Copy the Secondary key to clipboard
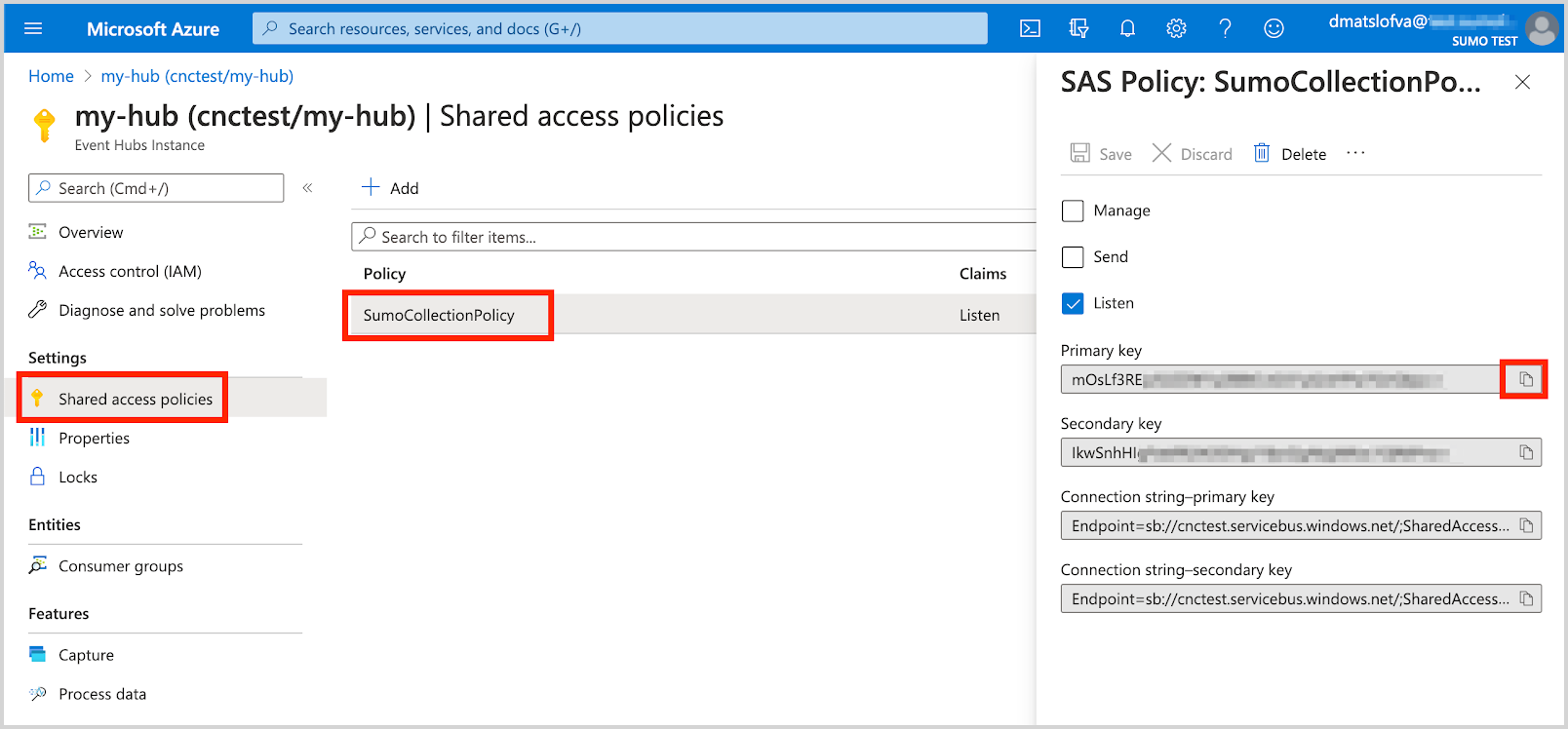Viewport: 1568px width, 729px height. (x=1525, y=452)
